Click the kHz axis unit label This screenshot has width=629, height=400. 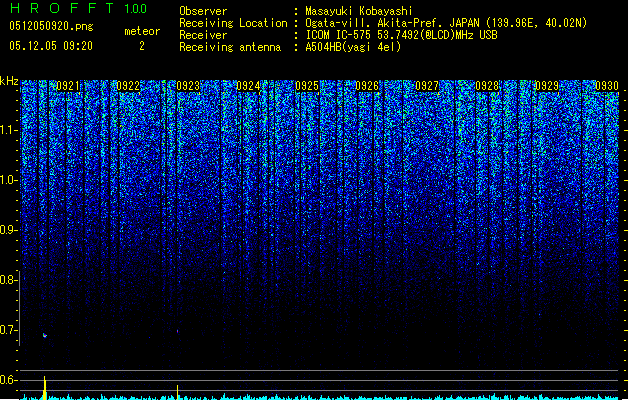pyautogui.click(x=9, y=81)
